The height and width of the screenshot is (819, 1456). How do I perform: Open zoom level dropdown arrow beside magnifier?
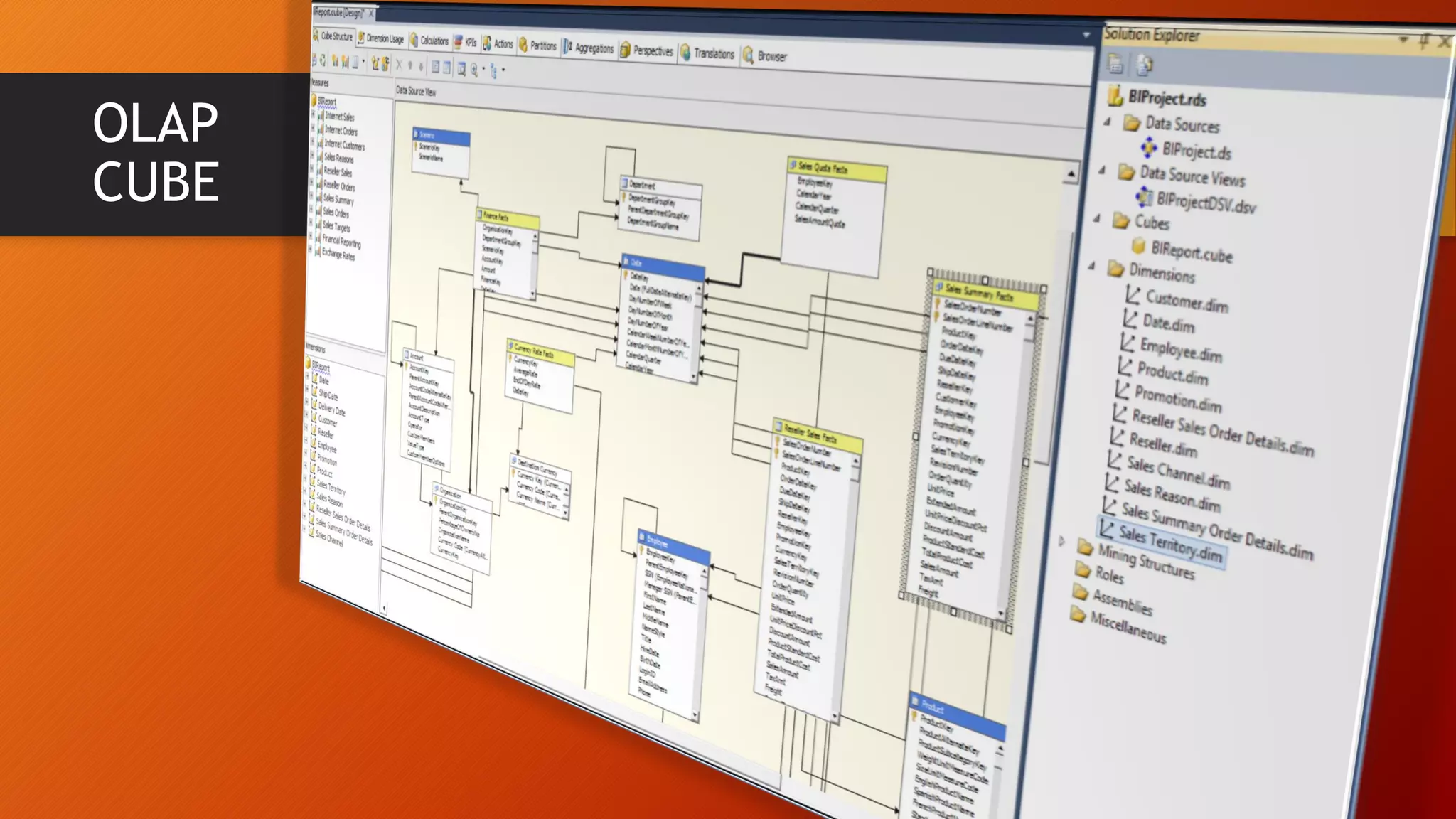(483, 70)
